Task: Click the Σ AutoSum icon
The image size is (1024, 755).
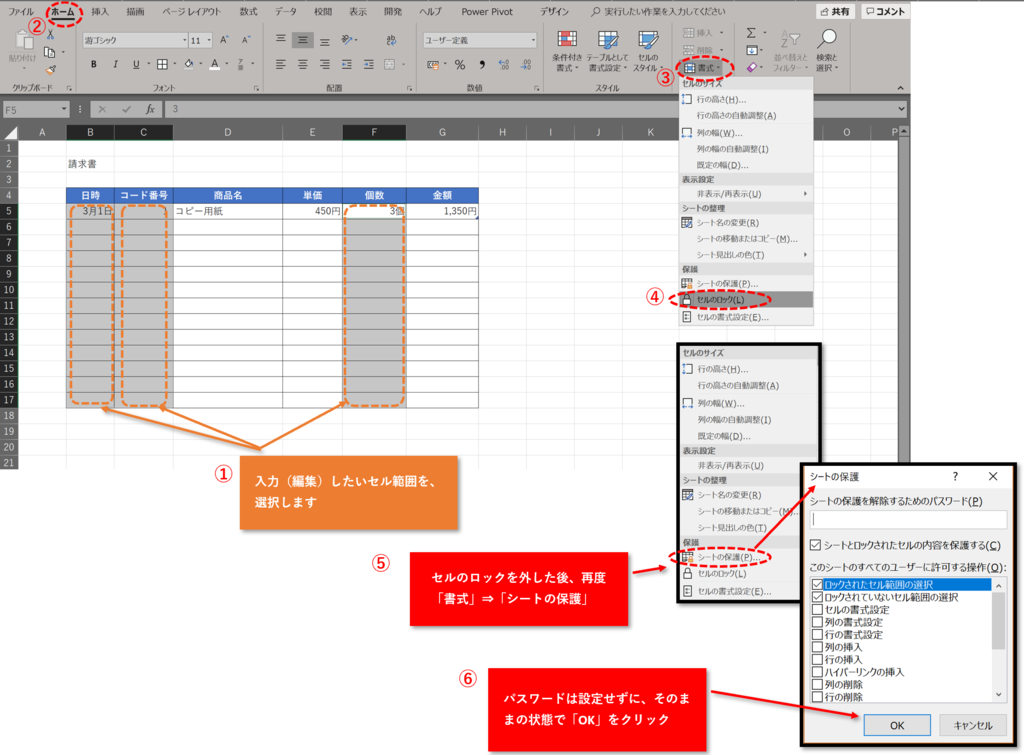Action: 750,33
